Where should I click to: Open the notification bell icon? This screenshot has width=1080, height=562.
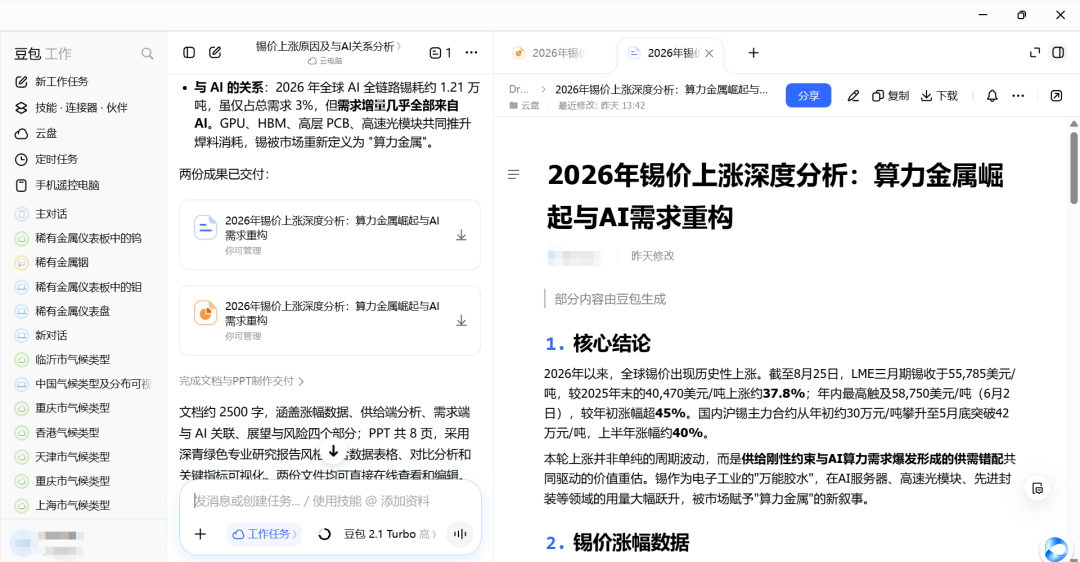[992, 96]
